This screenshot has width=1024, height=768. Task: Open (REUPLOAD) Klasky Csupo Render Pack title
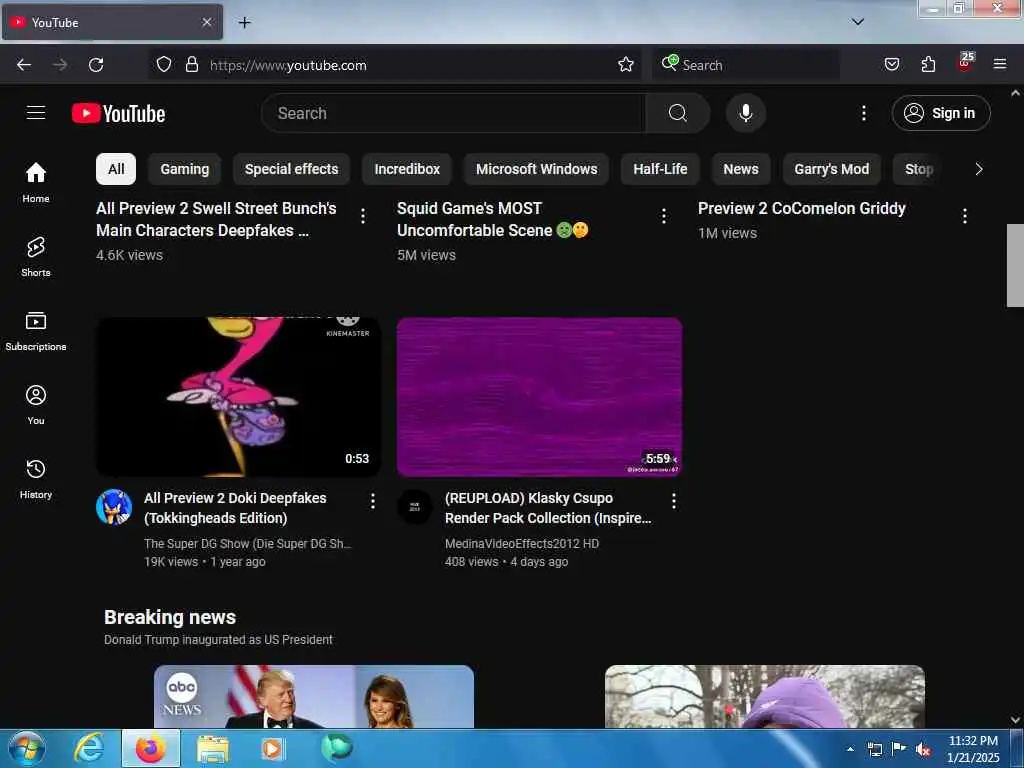[548, 507]
